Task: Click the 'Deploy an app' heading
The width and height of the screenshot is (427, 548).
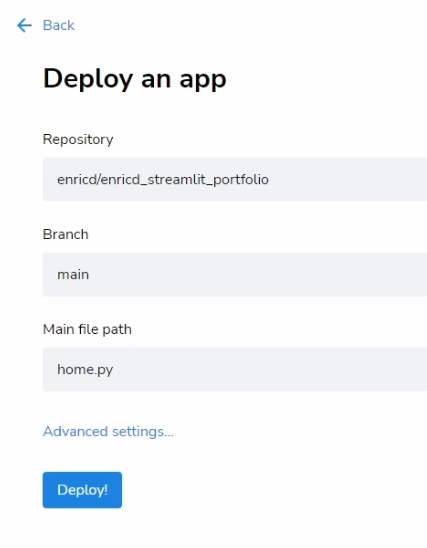Action: click(135, 79)
